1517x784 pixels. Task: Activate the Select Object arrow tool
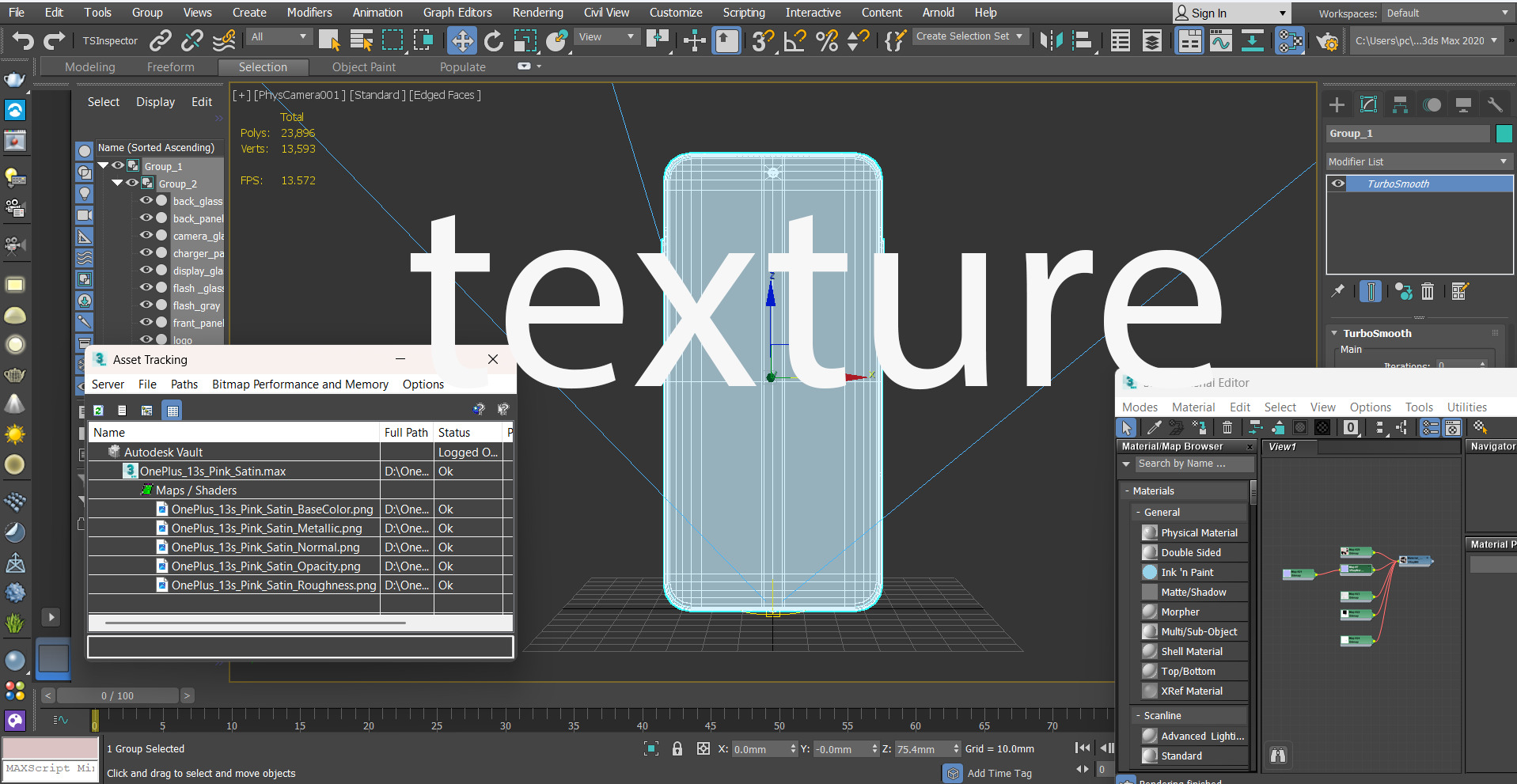[329, 40]
